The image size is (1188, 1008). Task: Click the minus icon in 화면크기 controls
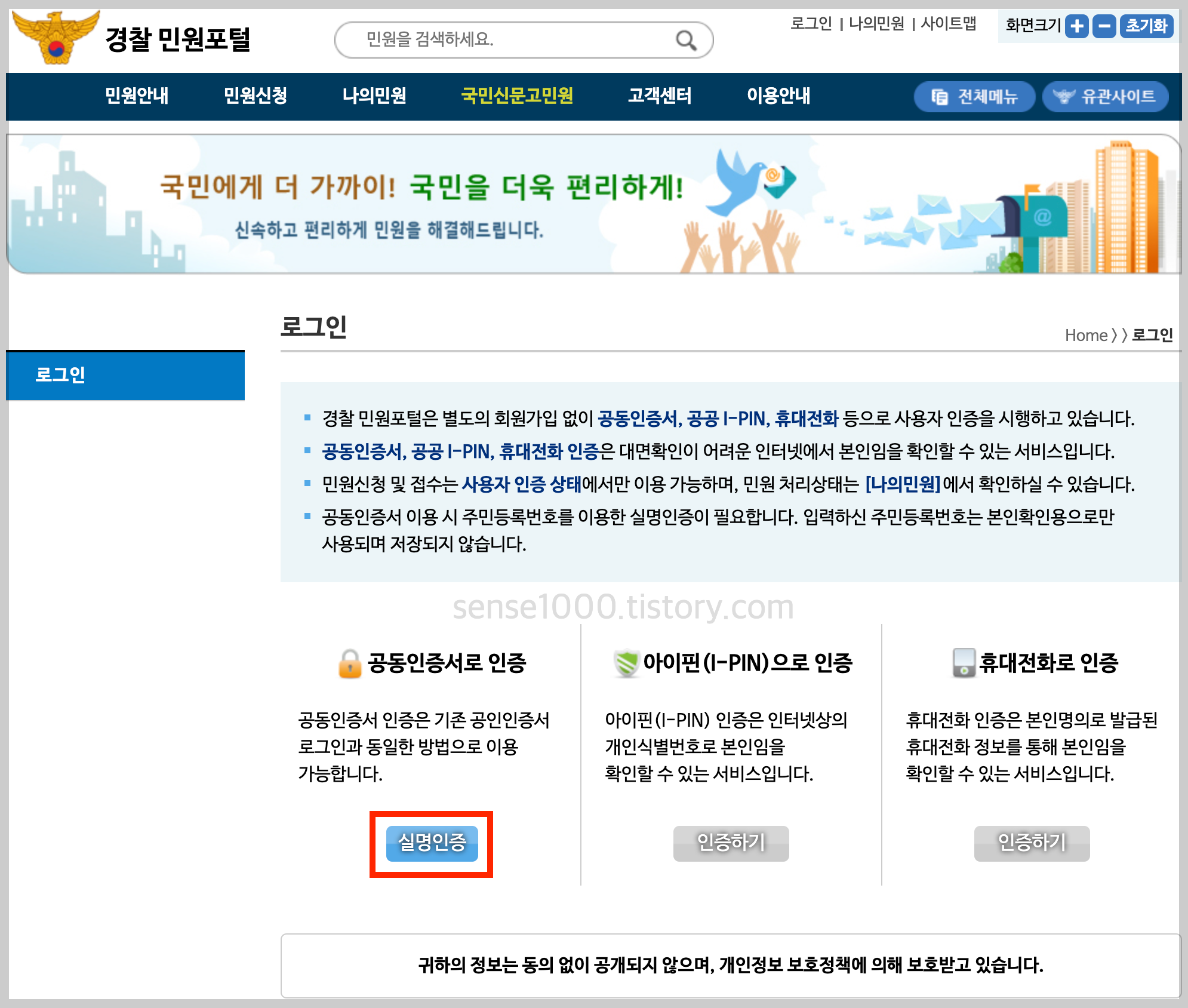[1104, 26]
